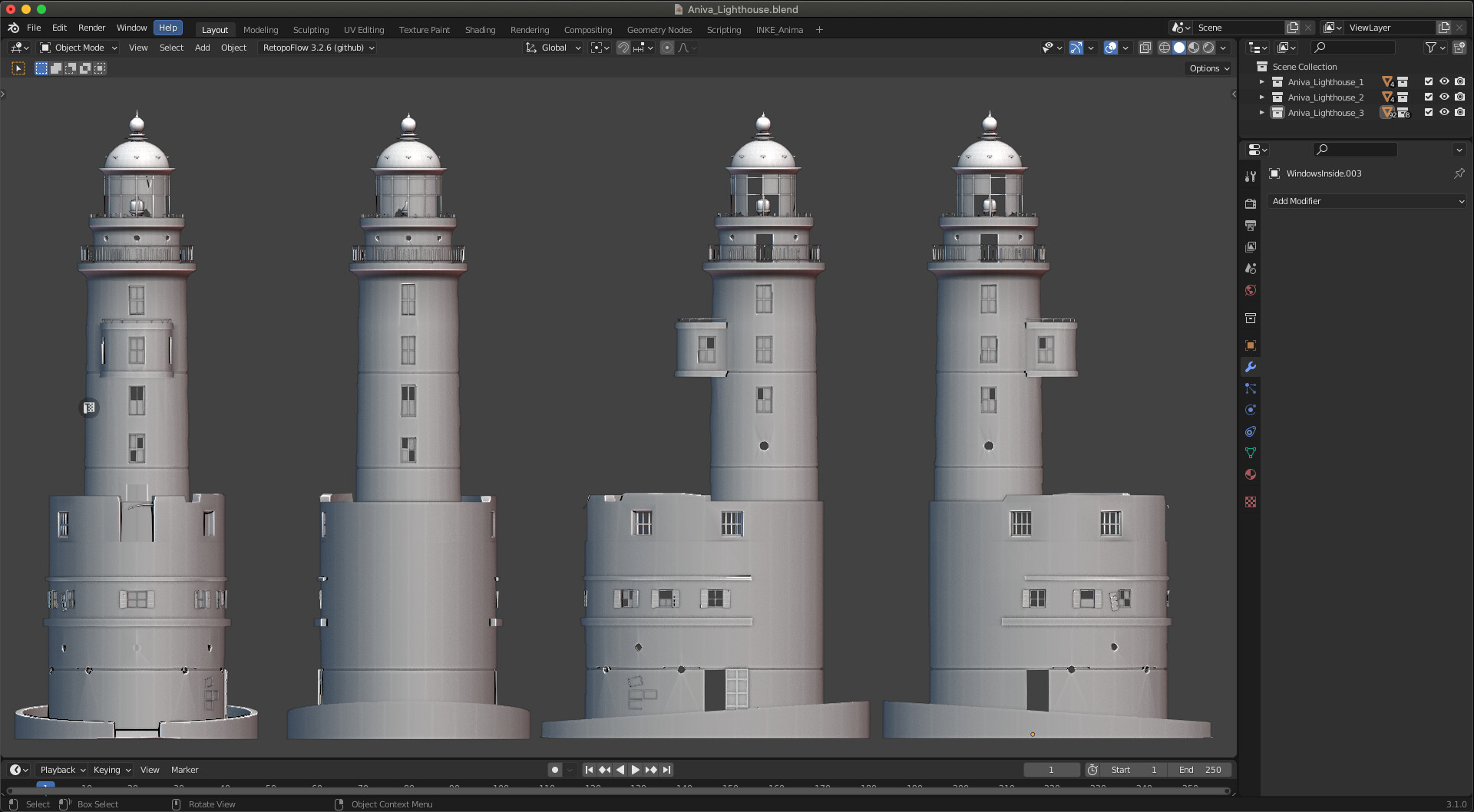Switch to the UV Editing workspace tab
Viewport: 1474px width, 812px height.
[364, 30]
